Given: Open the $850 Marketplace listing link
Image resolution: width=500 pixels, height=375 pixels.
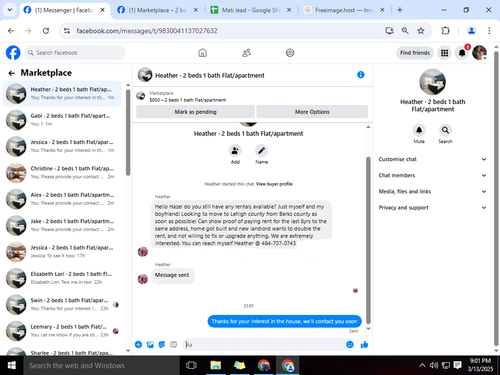Looking at the screenshot, I should 188,100.
